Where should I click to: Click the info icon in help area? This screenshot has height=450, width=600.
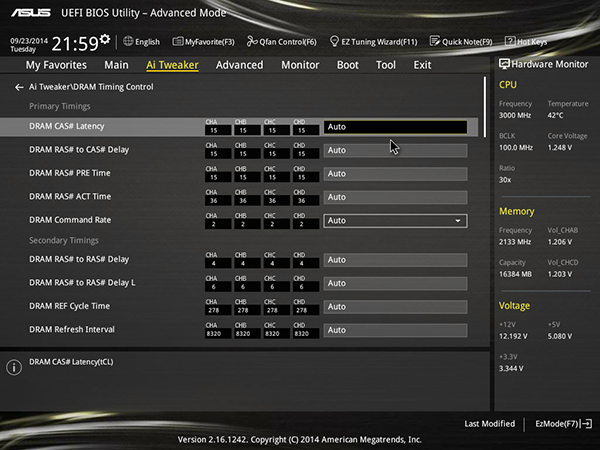click(x=14, y=367)
